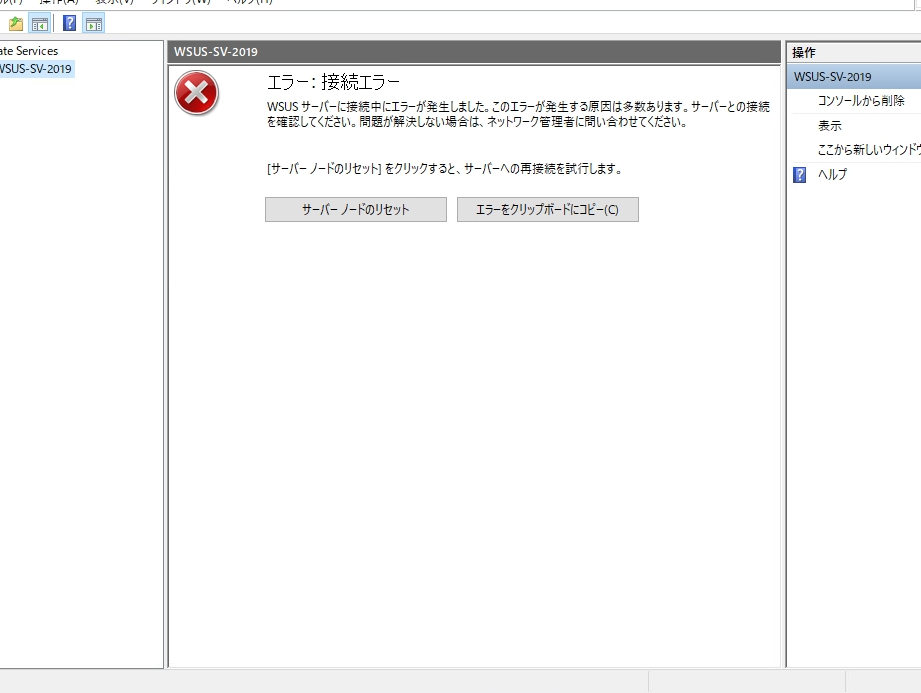Toggle the Show/Hide Action Pane toolbar icon
Screen dimensions: 921x693
click(93, 23)
